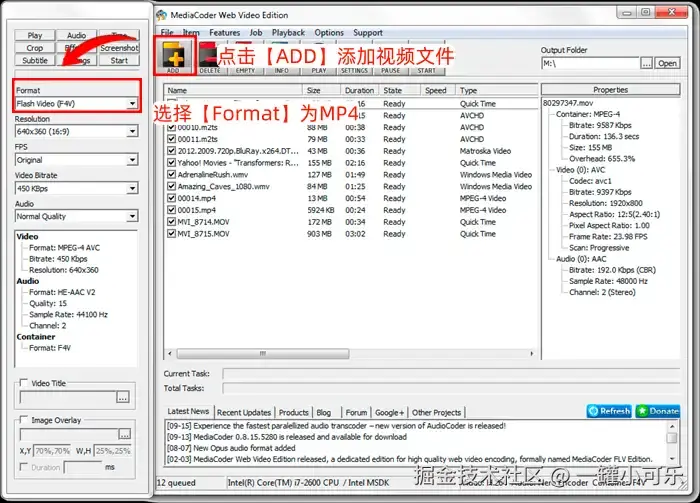Image resolution: width=700 pixels, height=503 pixels.
Task: Click the Audio button in the left panel
Action: pos(76,35)
